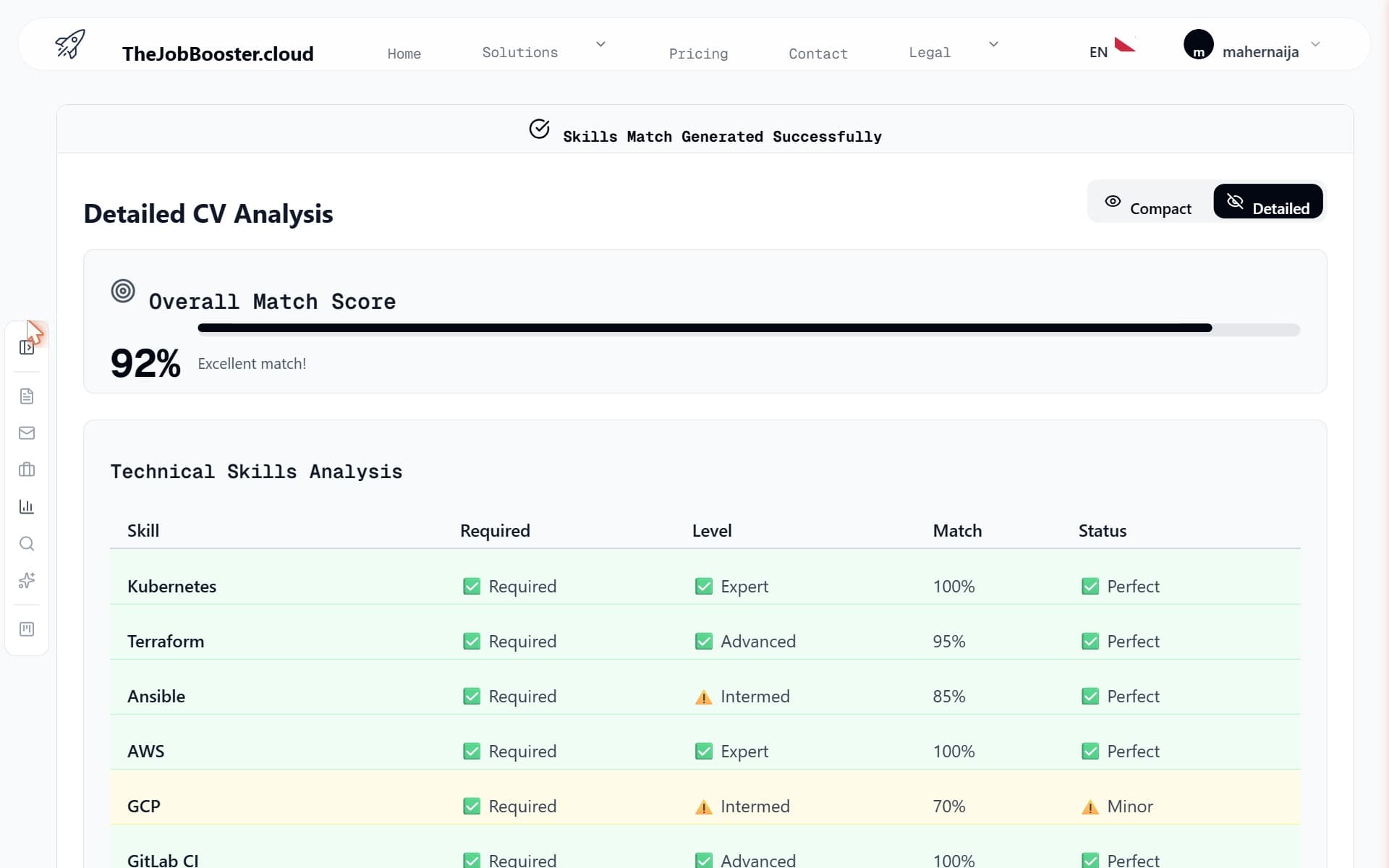
Task: Open the Solutions menu item
Action: 520,52
